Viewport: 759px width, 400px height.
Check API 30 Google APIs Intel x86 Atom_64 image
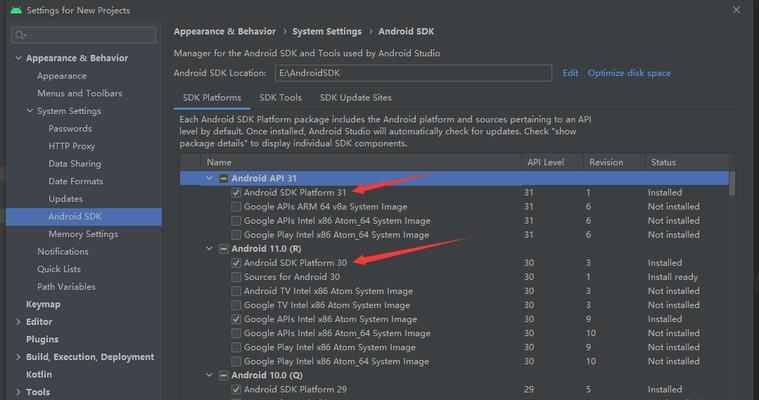coord(236,333)
